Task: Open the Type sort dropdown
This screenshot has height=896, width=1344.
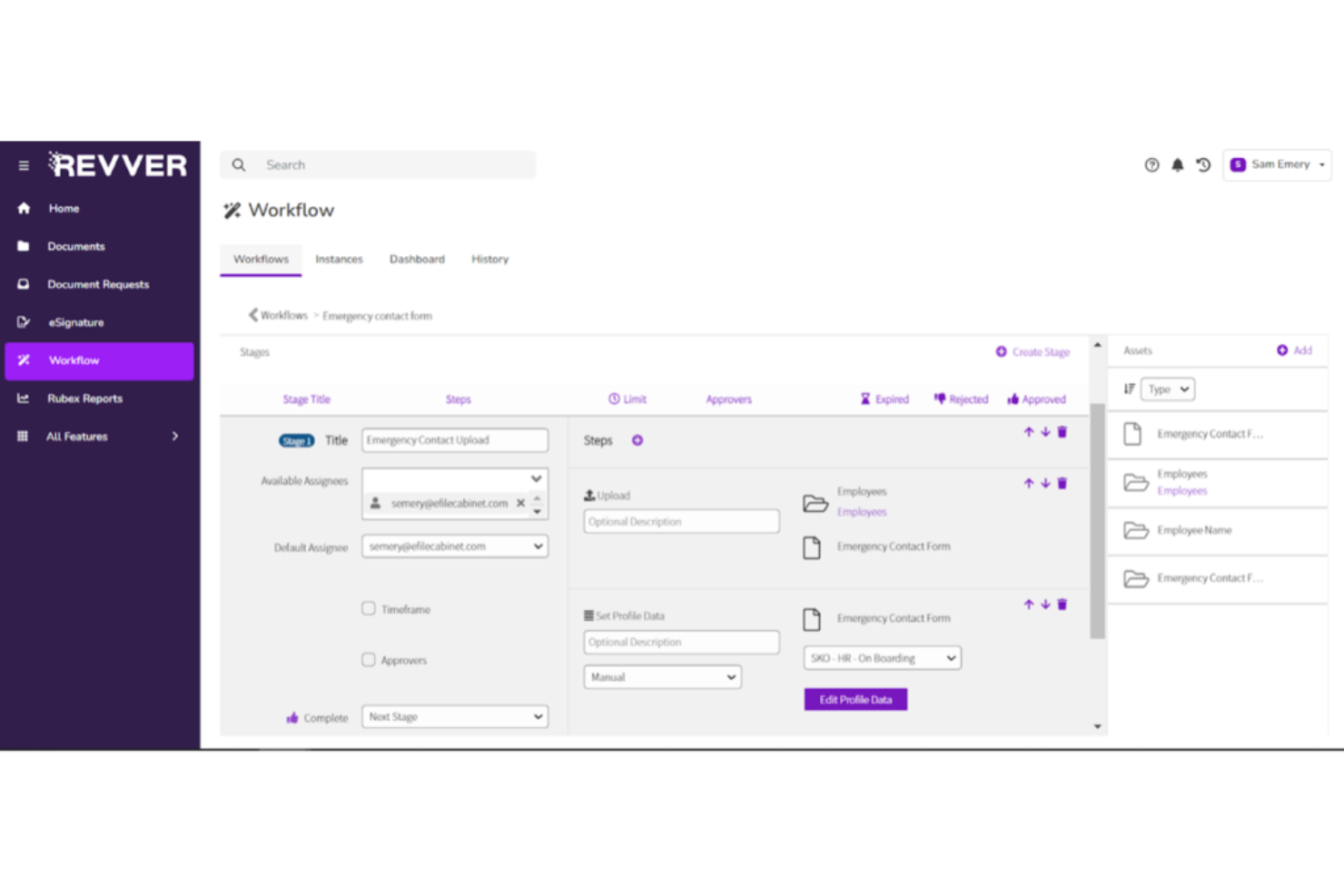Action: coord(1168,389)
